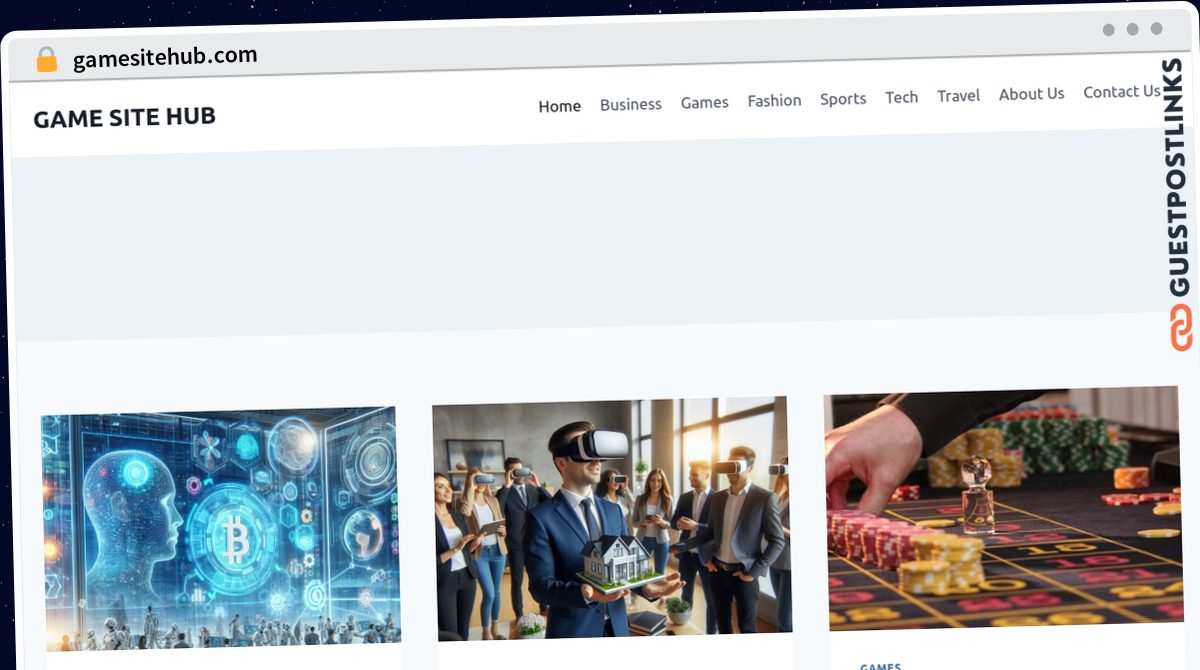Image resolution: width=1200 pixels, height=670 pixels.
Task: Click the orange padlock icon
Action: [x=47, y=60]
